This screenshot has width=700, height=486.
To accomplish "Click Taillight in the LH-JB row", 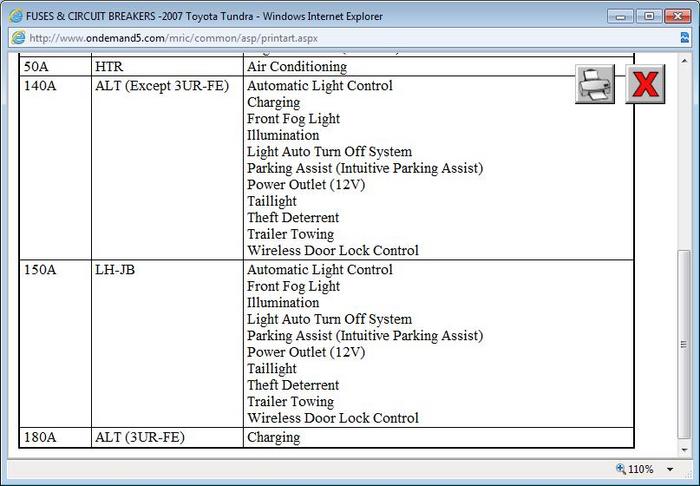I will click(x=271, y=369).
